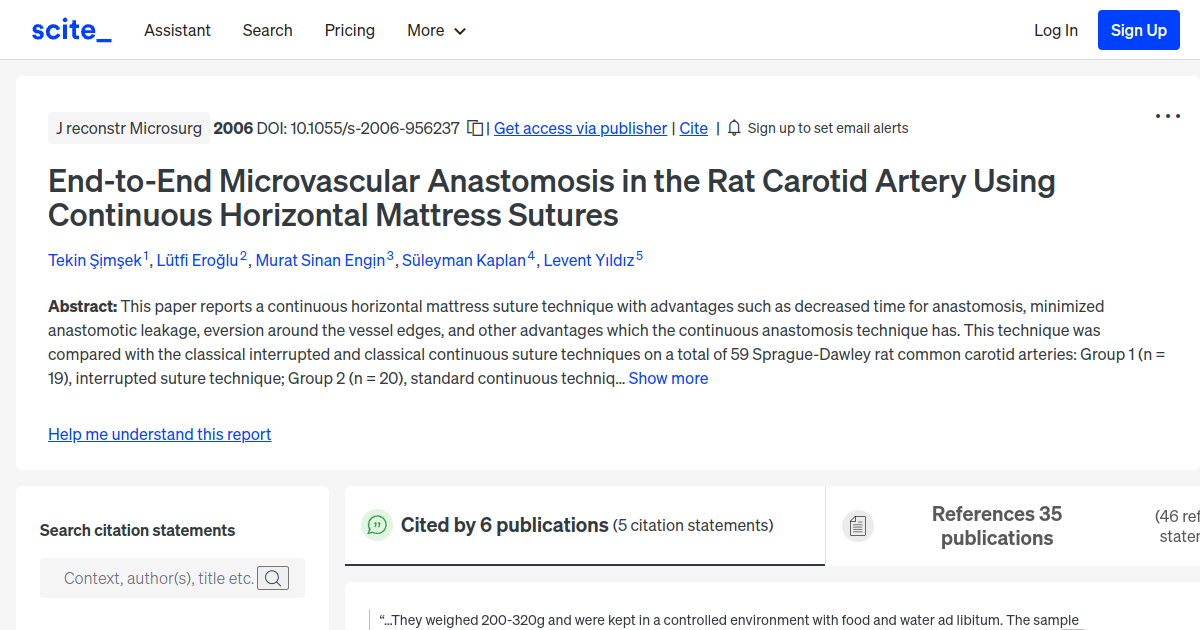
Task: Click the references document icon
Action: click(858, 525)
